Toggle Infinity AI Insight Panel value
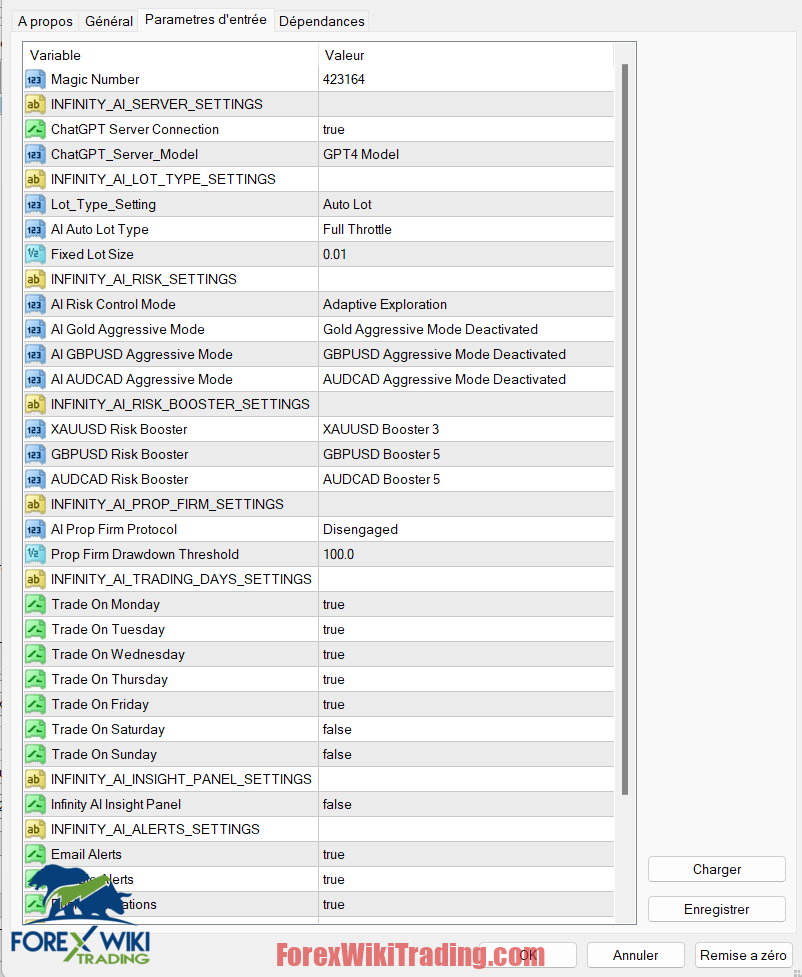The height and width of the screenshot is (977, 802). click(466, 804)
